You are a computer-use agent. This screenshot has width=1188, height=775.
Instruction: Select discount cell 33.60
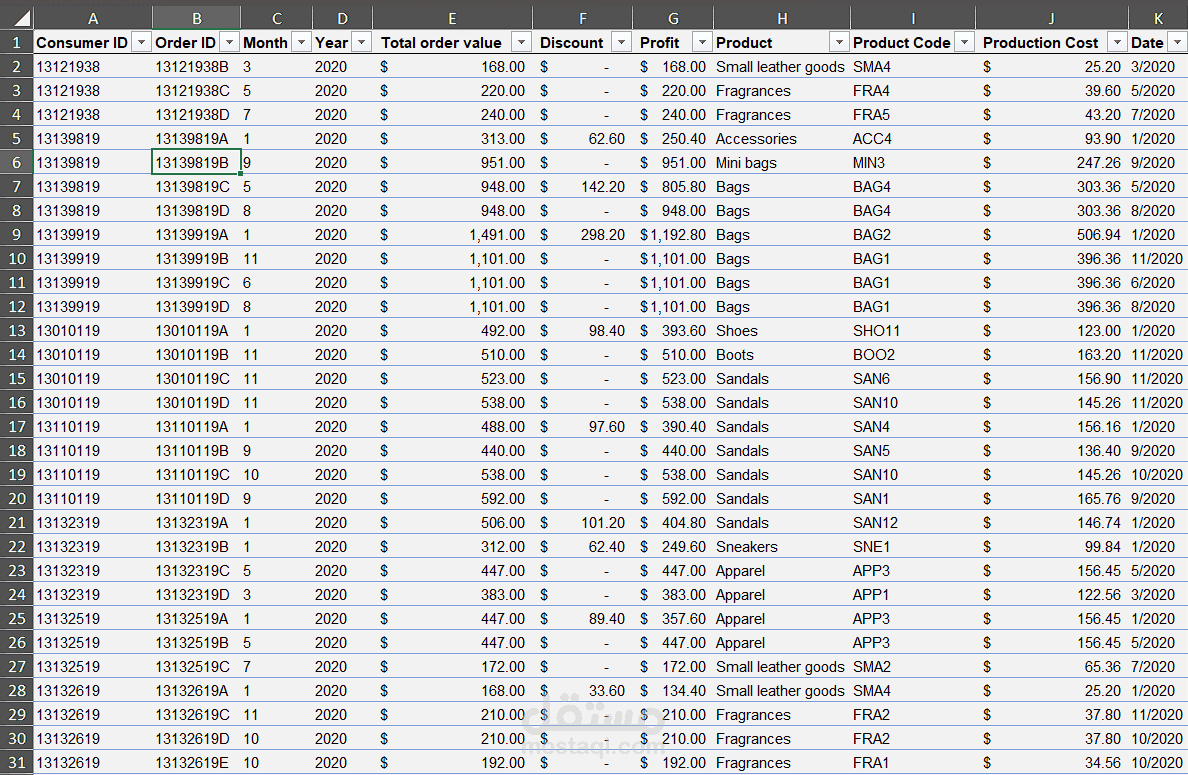[x=583, y=691]
